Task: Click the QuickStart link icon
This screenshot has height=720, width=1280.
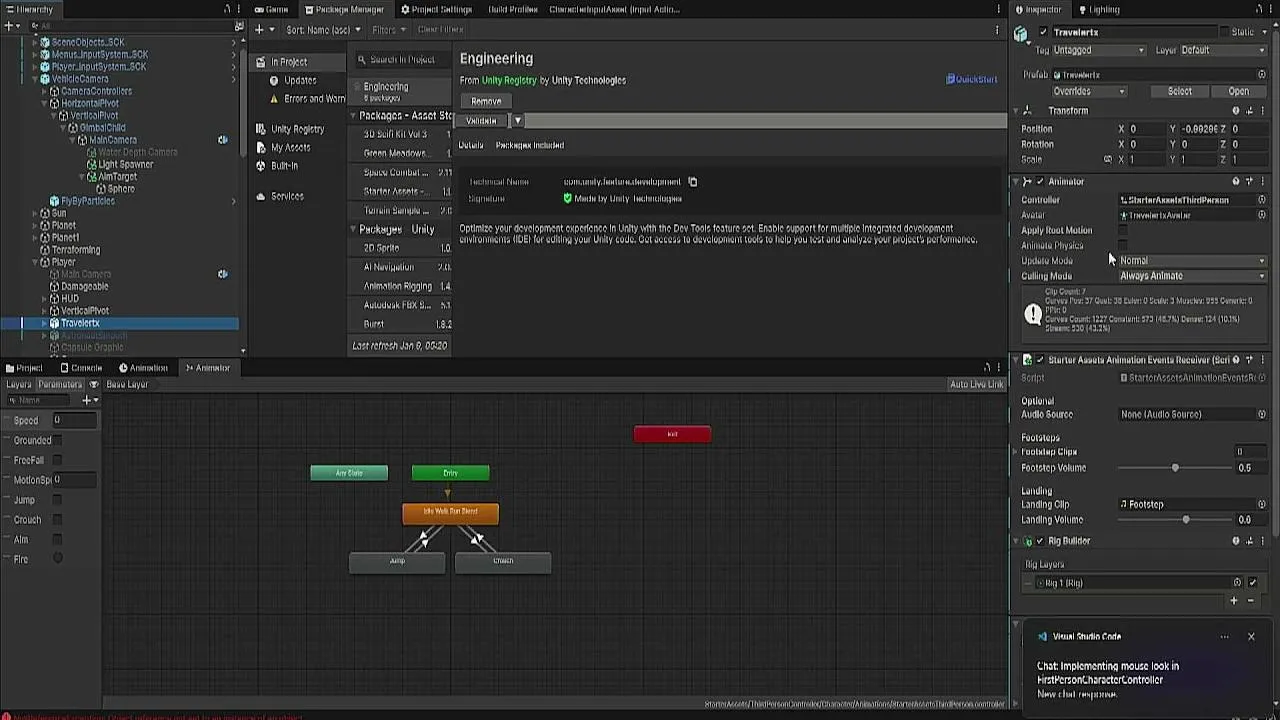Action: (x=950, y=79)
